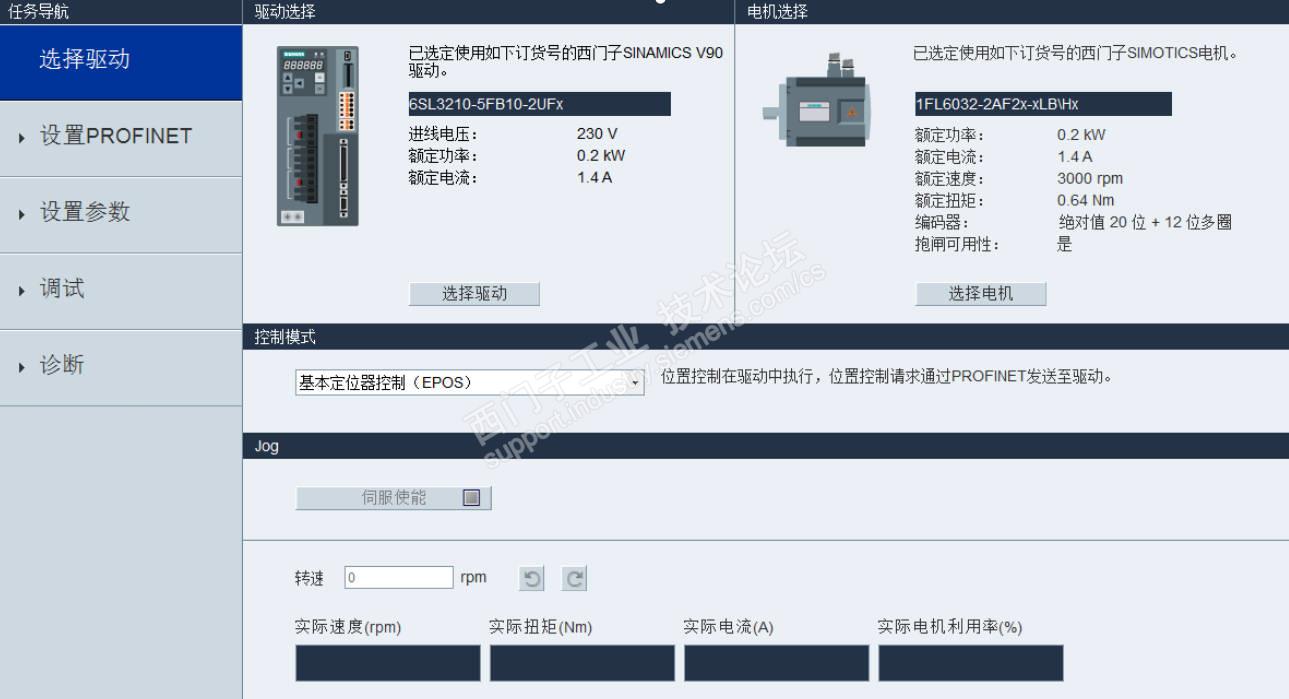
Task: Click the 控制模式 section header
Action: tap(766, 337)
